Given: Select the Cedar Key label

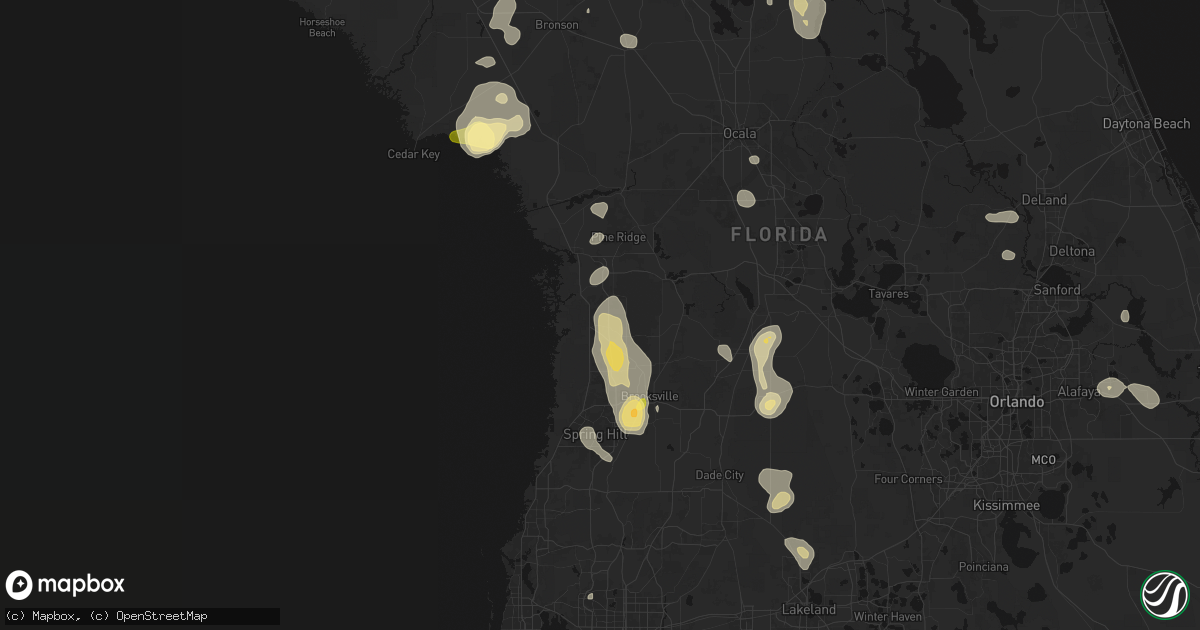Looking at the screenshot, I should (414, 154).
